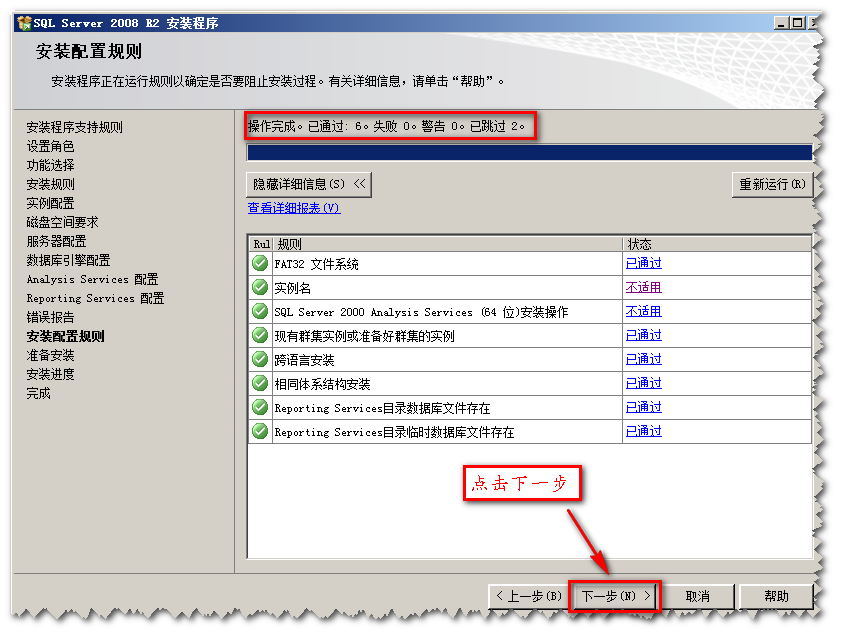
Task: Select 错误报告 step in sidebar
Action: (x=50, y=317)
